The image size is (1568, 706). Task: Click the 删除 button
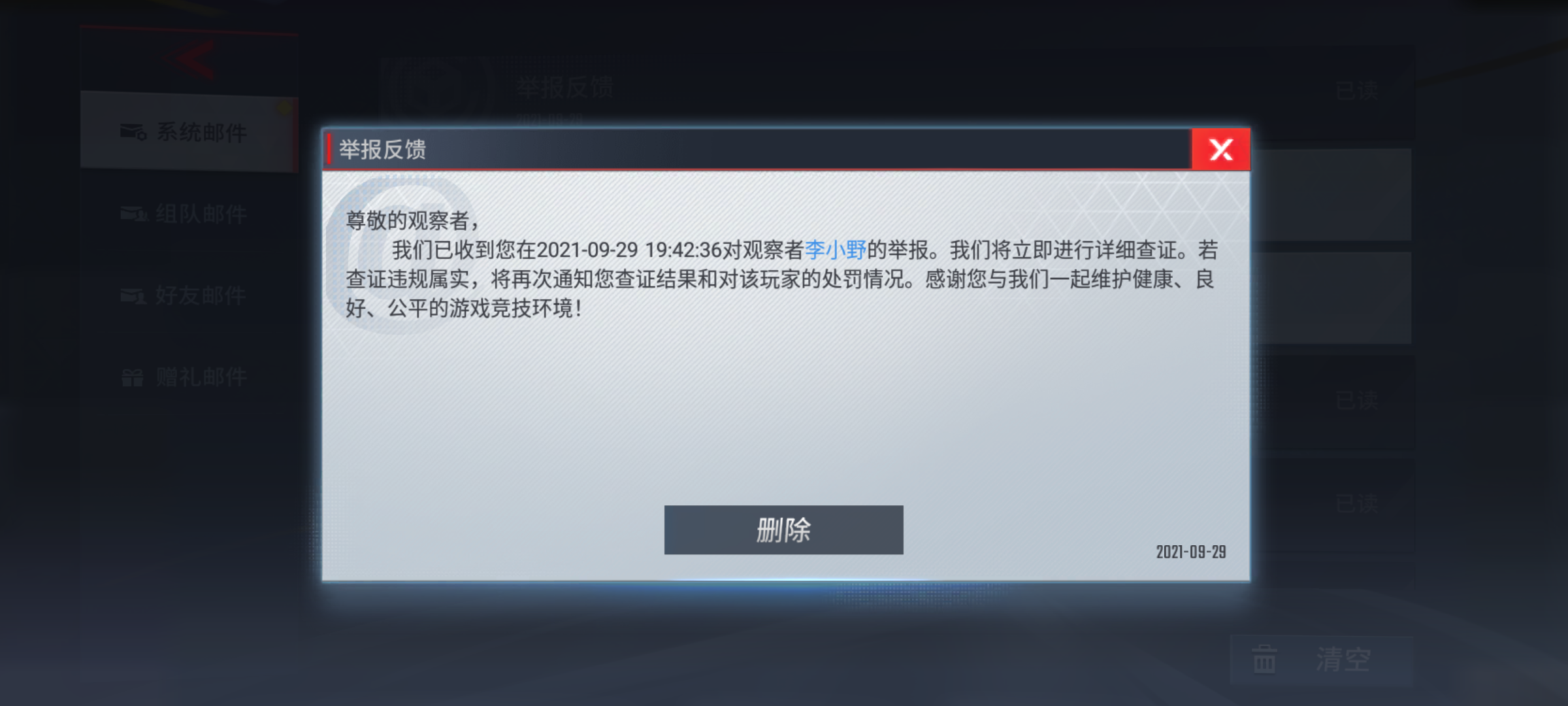pos(783,529)
